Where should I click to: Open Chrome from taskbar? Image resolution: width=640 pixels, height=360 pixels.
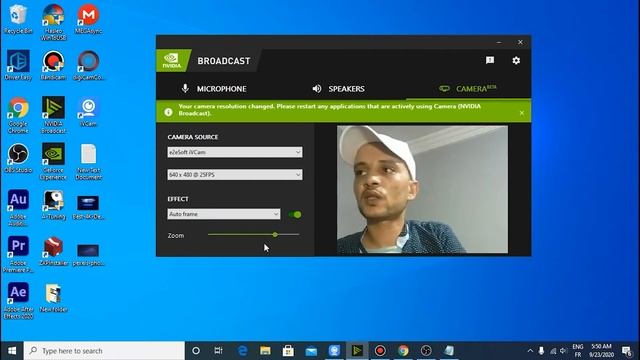coord(403,351)
